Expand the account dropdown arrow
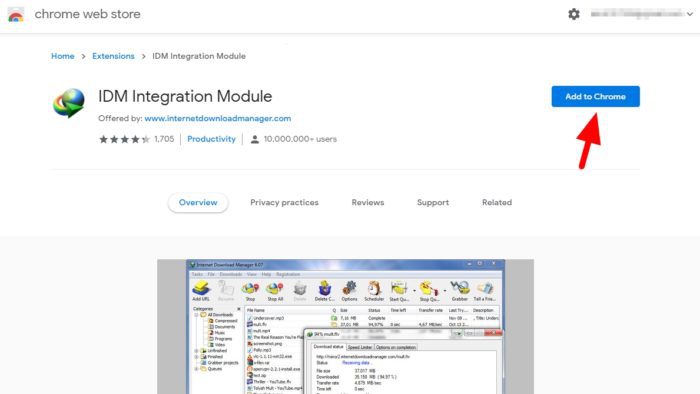700x394 pixels. click(690, 14)
